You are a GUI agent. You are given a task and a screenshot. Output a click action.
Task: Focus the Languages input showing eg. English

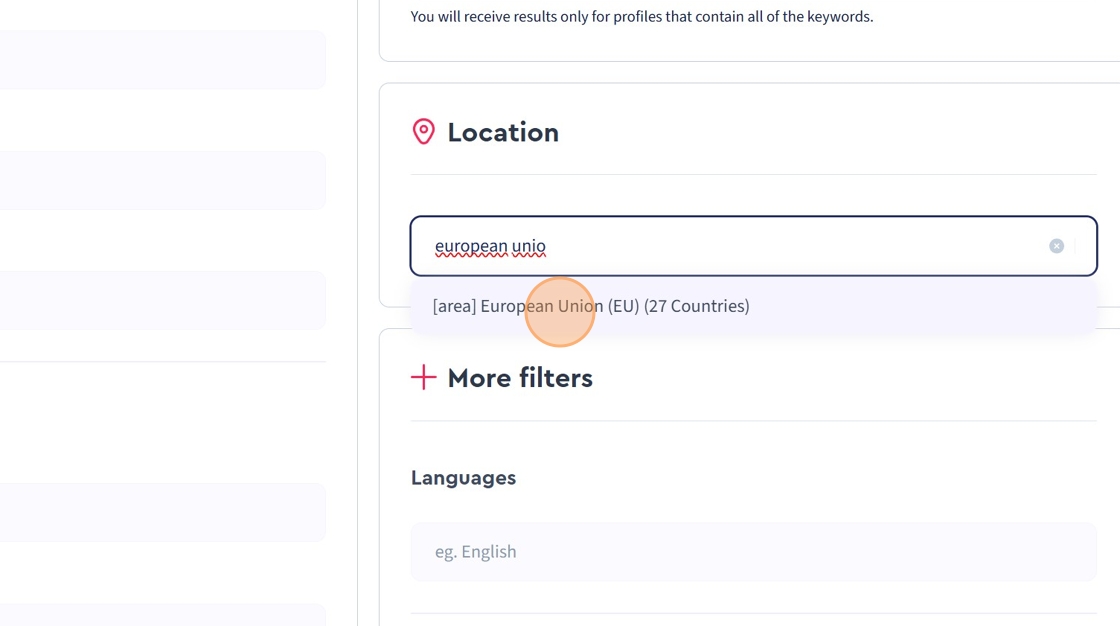[753, 551]
